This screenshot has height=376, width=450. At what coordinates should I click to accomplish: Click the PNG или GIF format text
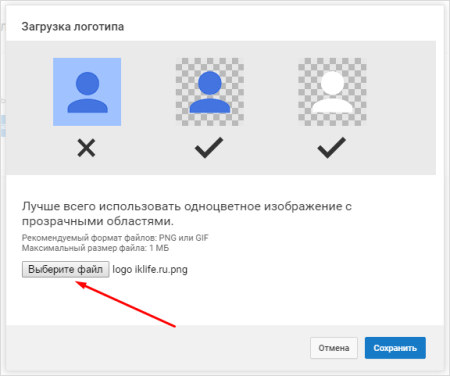[184, 238]
